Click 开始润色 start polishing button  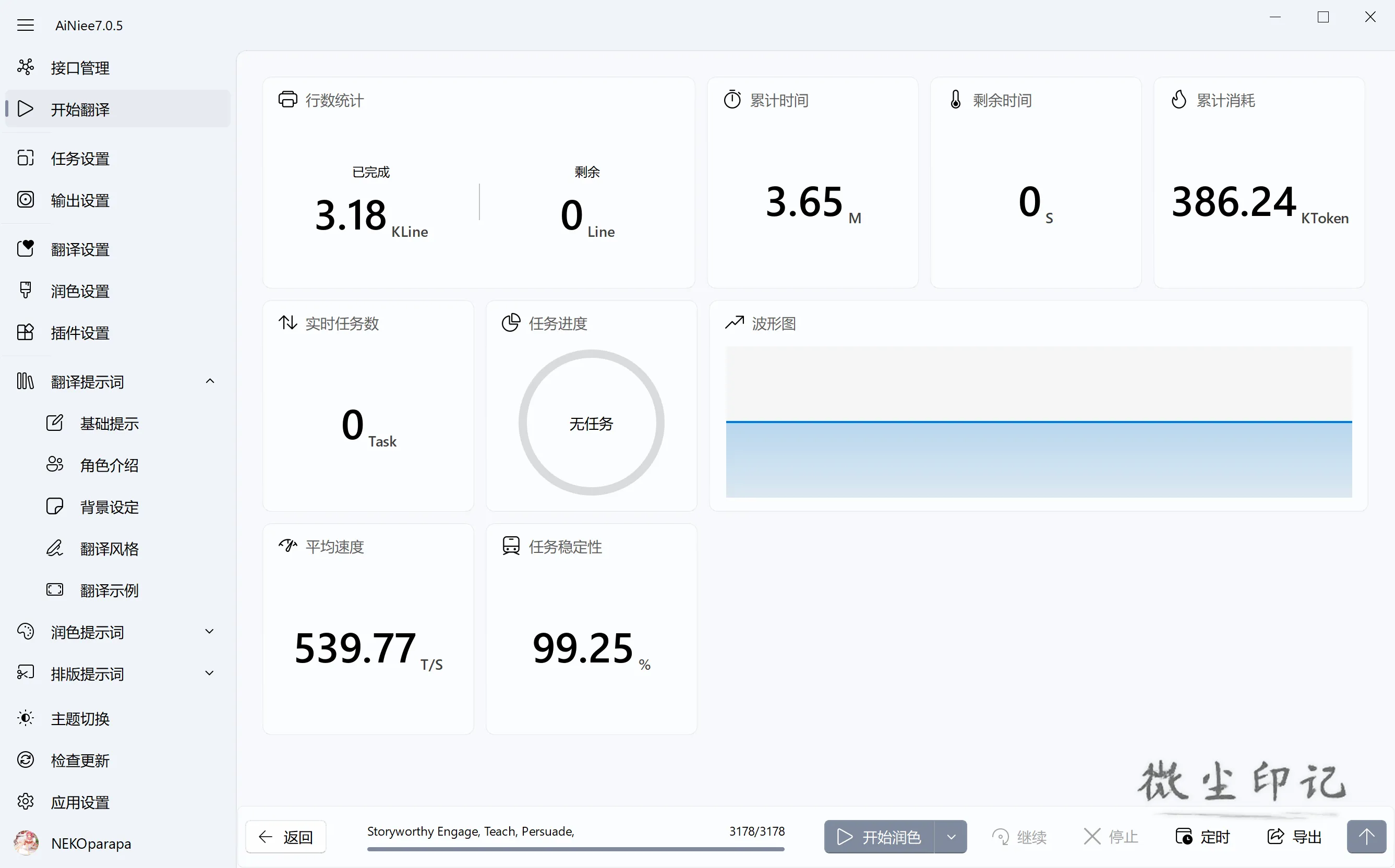[879, 837]
